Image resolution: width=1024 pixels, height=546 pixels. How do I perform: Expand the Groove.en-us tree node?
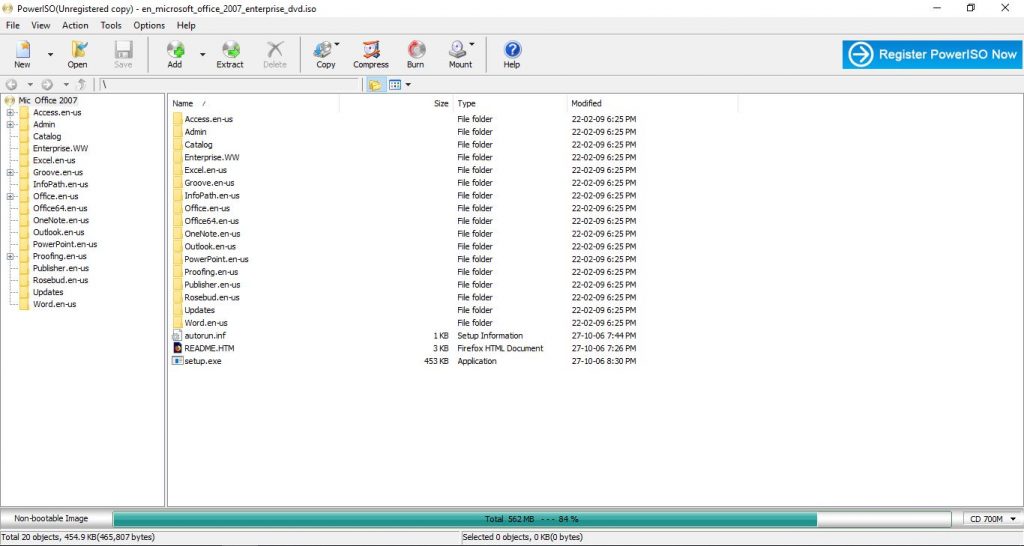pyautogui.click(x=10, y=172)
